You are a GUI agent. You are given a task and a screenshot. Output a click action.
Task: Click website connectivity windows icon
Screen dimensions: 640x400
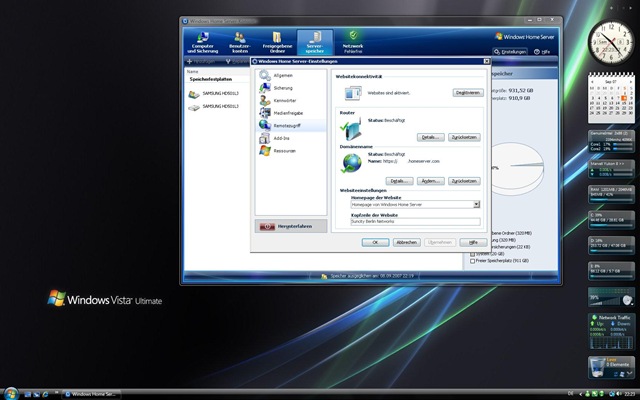353,93
